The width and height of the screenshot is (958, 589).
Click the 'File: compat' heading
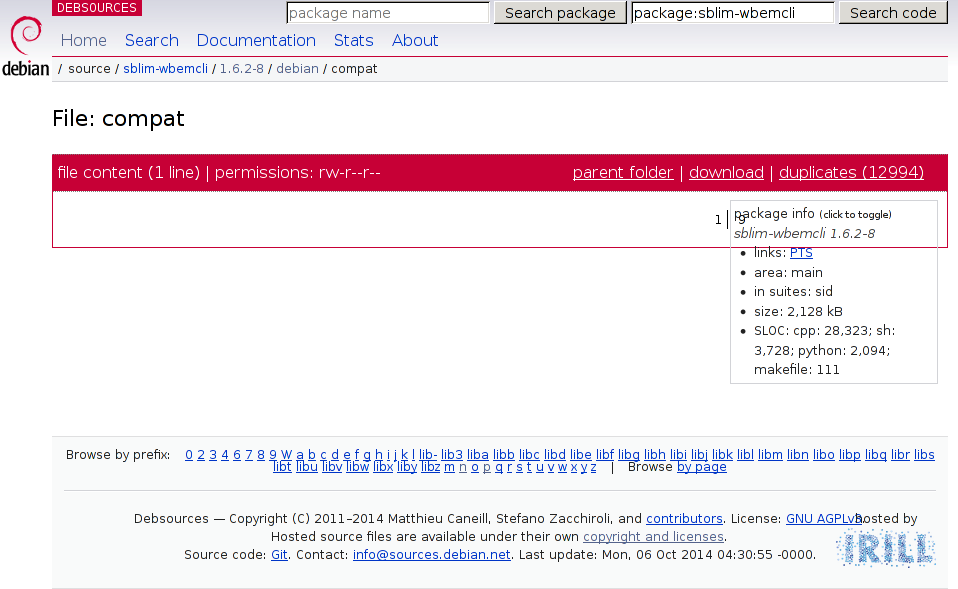(x=118, y=119)
